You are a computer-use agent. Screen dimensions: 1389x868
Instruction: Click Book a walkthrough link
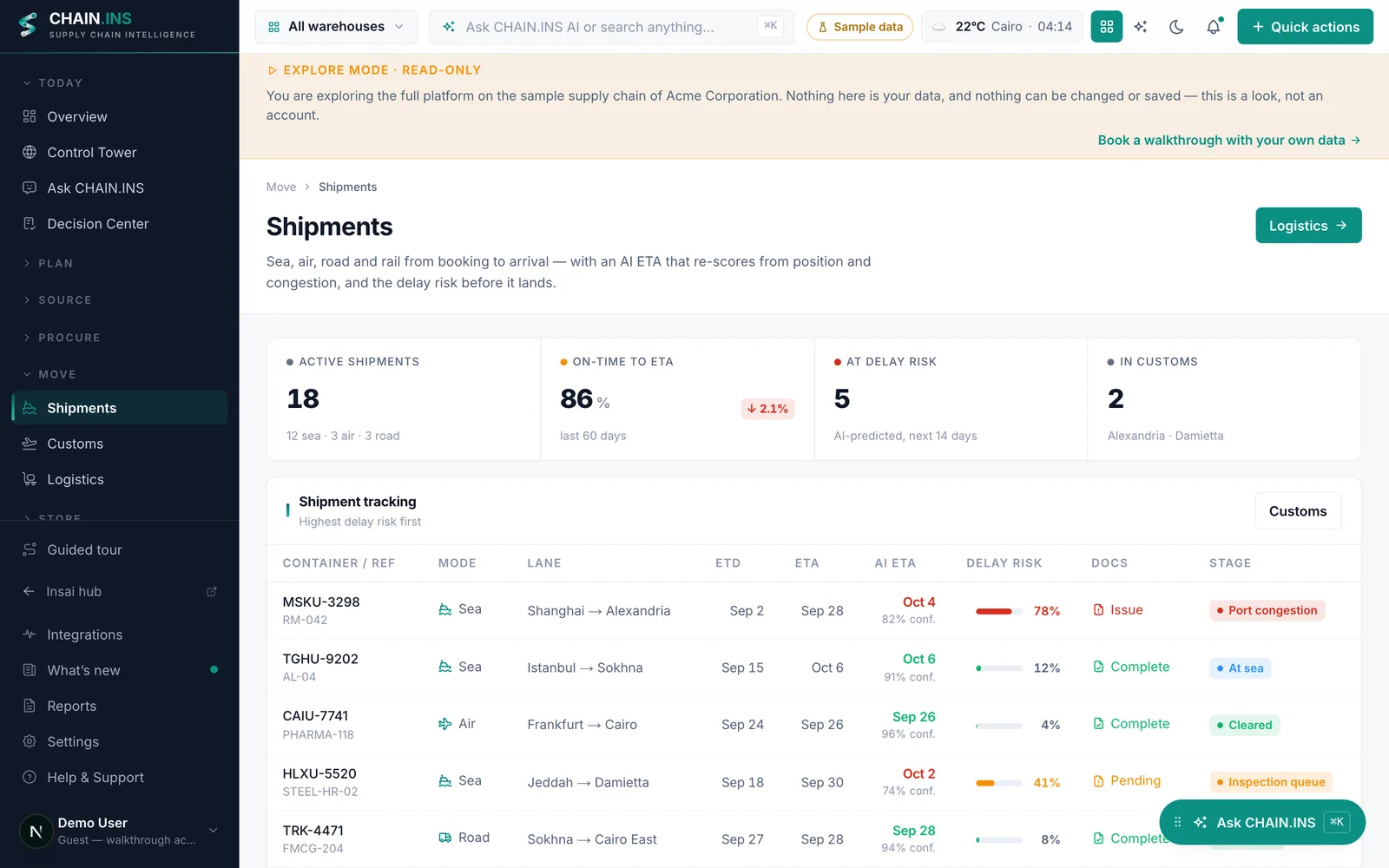(1229, 140)
